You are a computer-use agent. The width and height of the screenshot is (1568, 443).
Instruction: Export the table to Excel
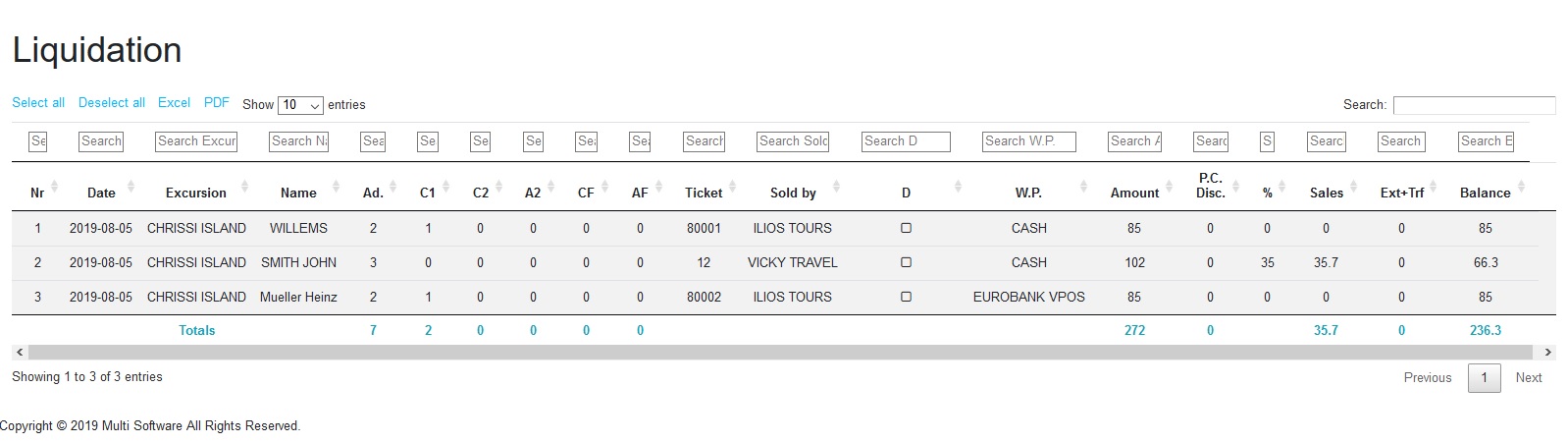[174, 103]
